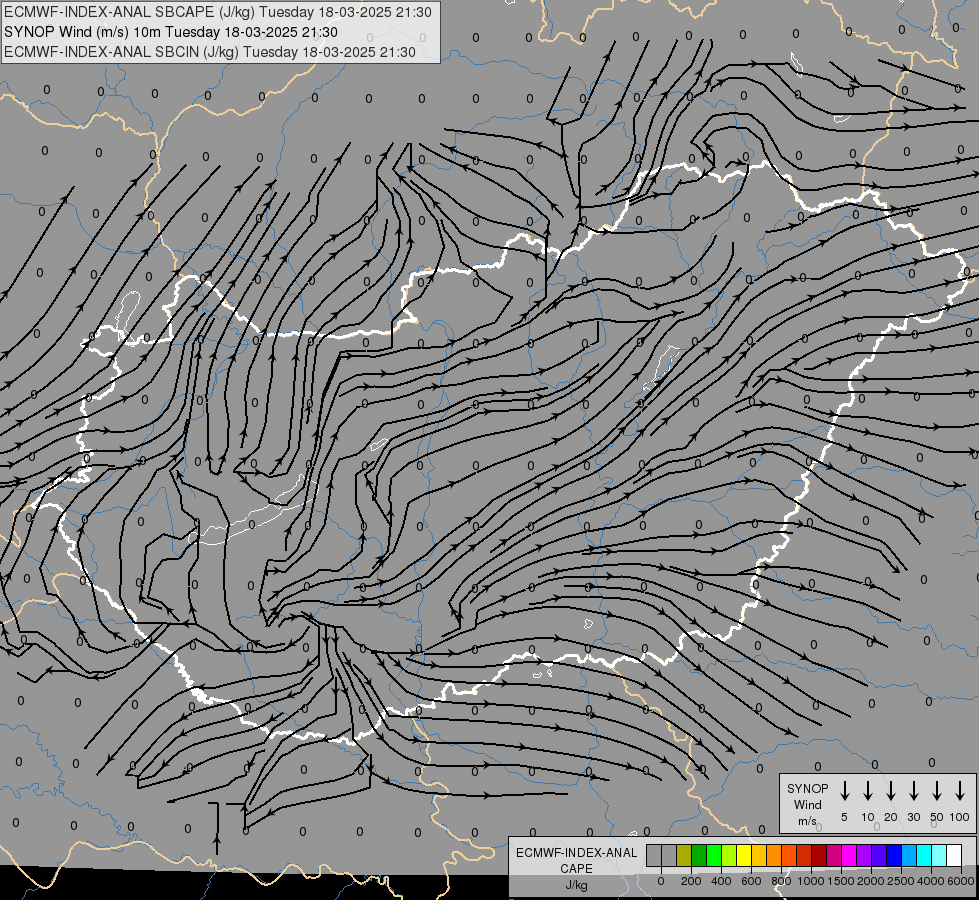Click the '1500' tick label on color scale
Screen dimensions: 979x900
(841, 881)
